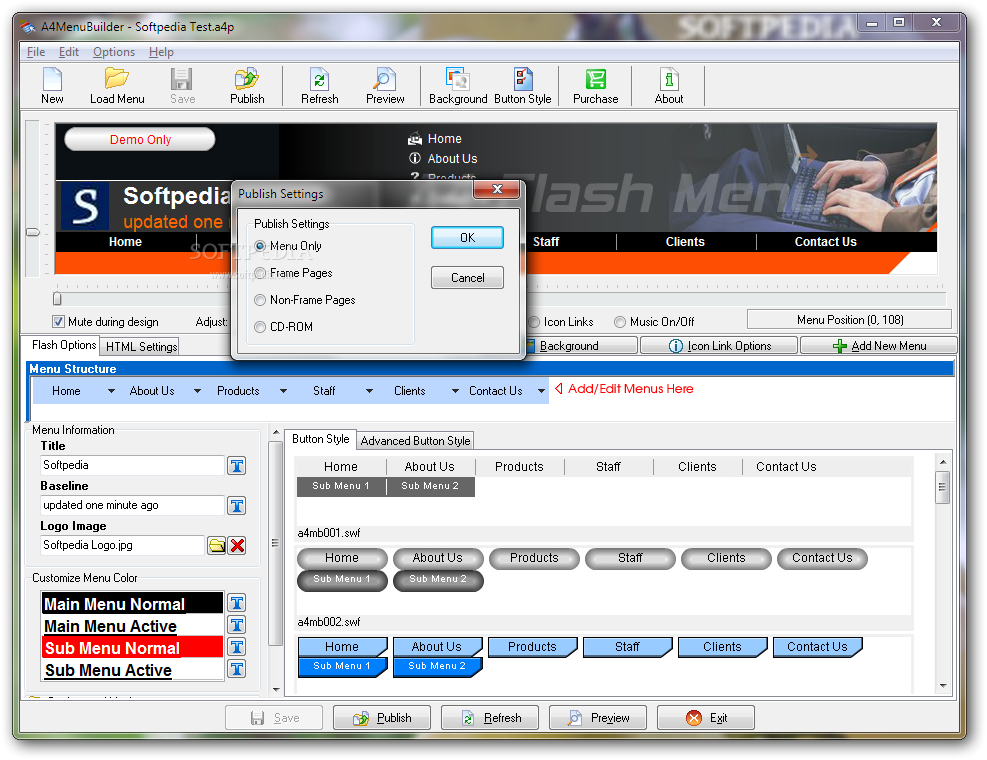Open the File menu
987x760 pixels.
pyautogui.click(x=36, y=52)
